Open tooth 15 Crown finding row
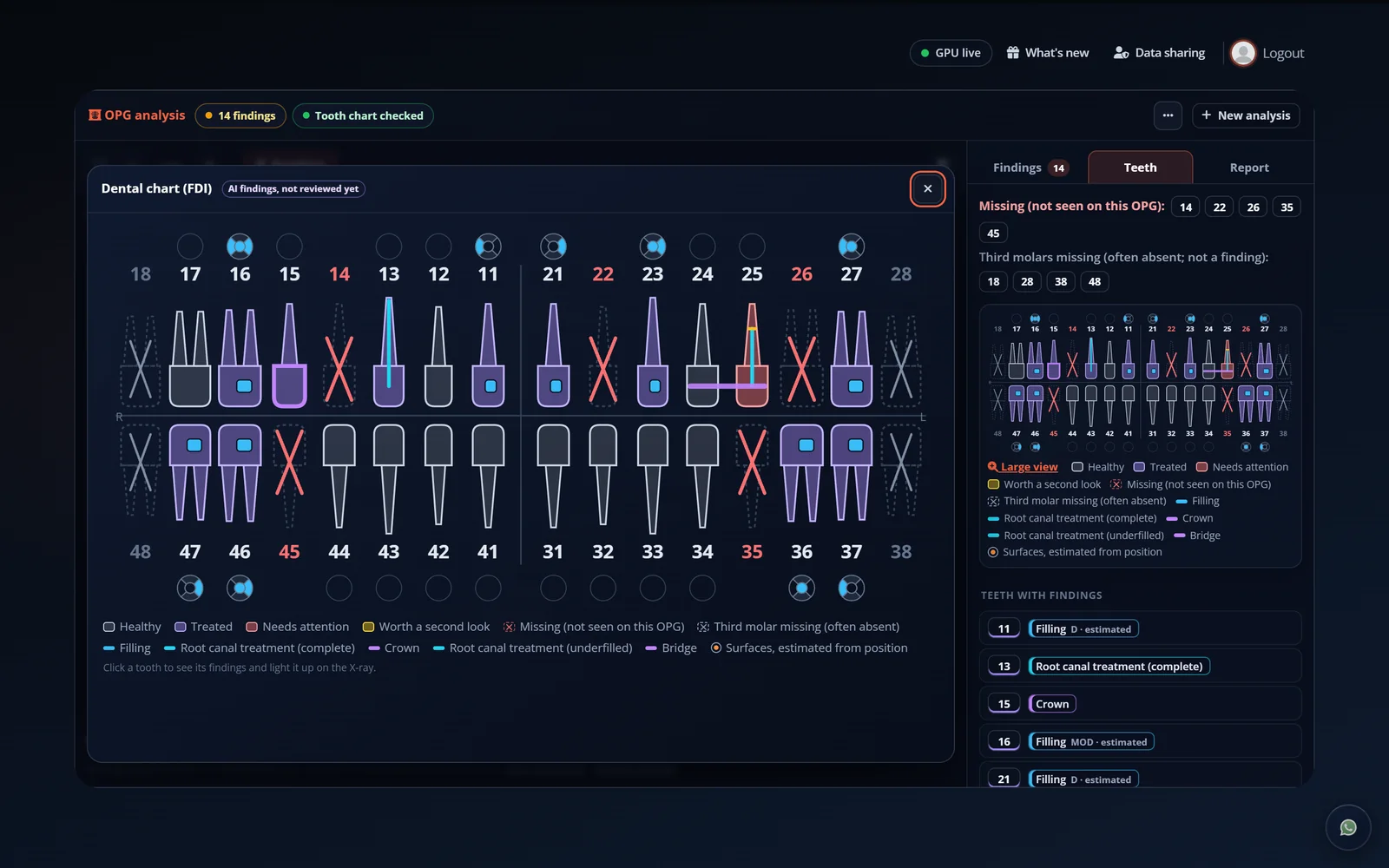Screen dimensions: 1389x868 tap(1140, 704)
